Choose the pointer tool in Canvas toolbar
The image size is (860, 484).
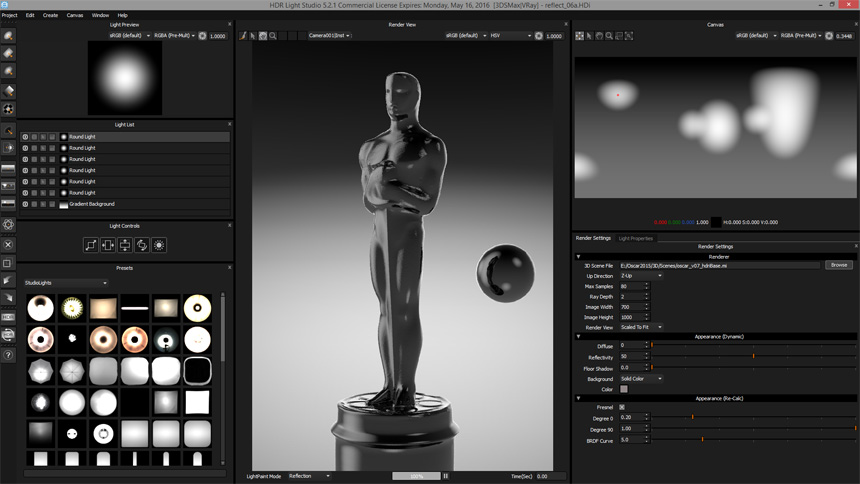tap(589, 36)
